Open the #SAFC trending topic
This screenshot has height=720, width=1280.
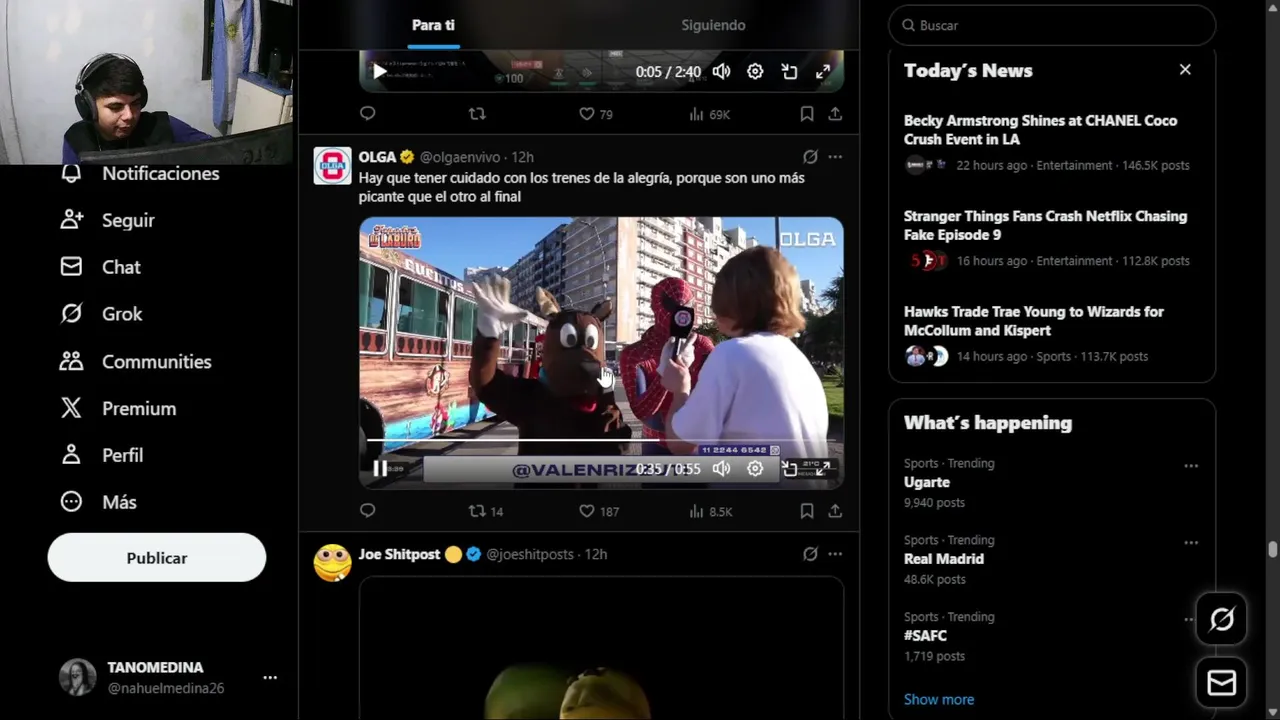click(x=925, y=636)
